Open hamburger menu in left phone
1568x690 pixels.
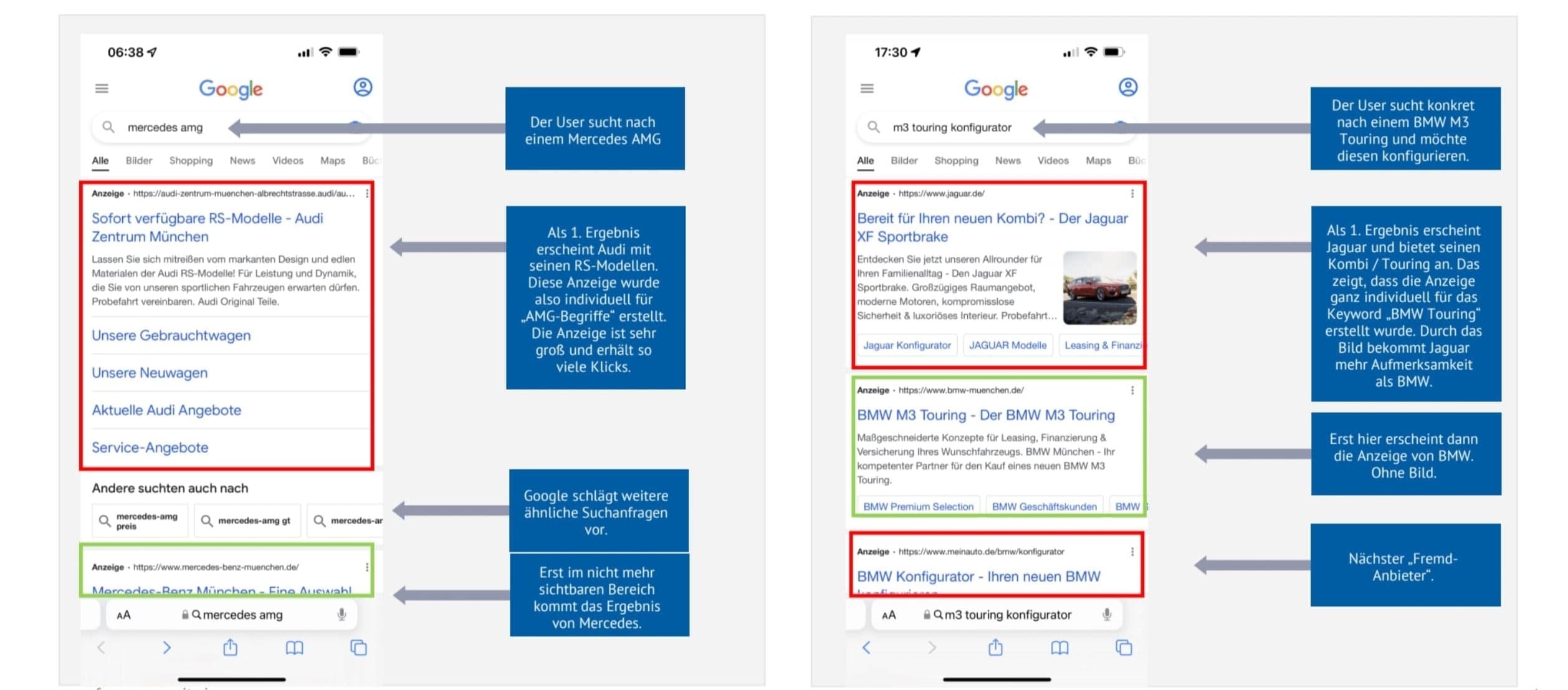click(102, 89)
